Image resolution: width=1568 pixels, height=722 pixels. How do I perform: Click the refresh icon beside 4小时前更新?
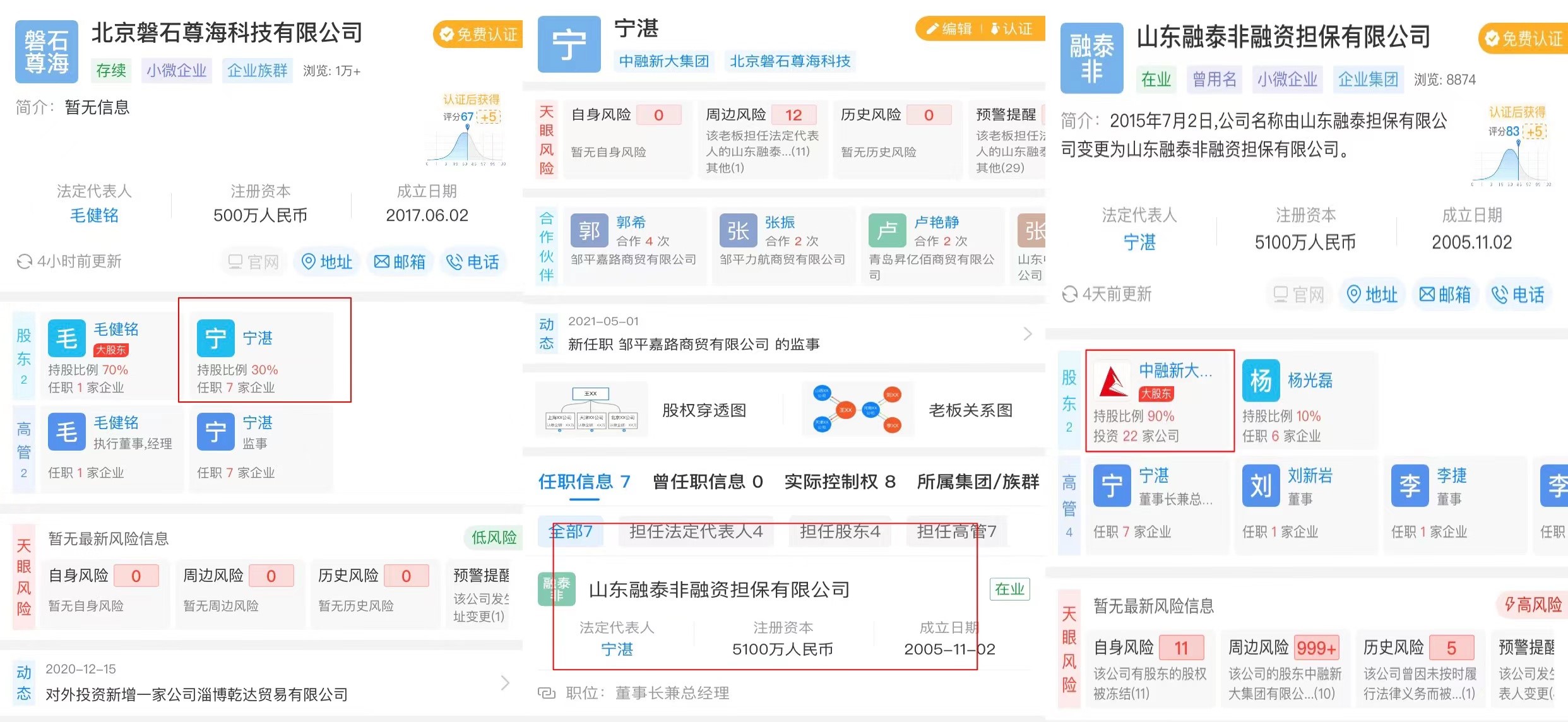25,261
